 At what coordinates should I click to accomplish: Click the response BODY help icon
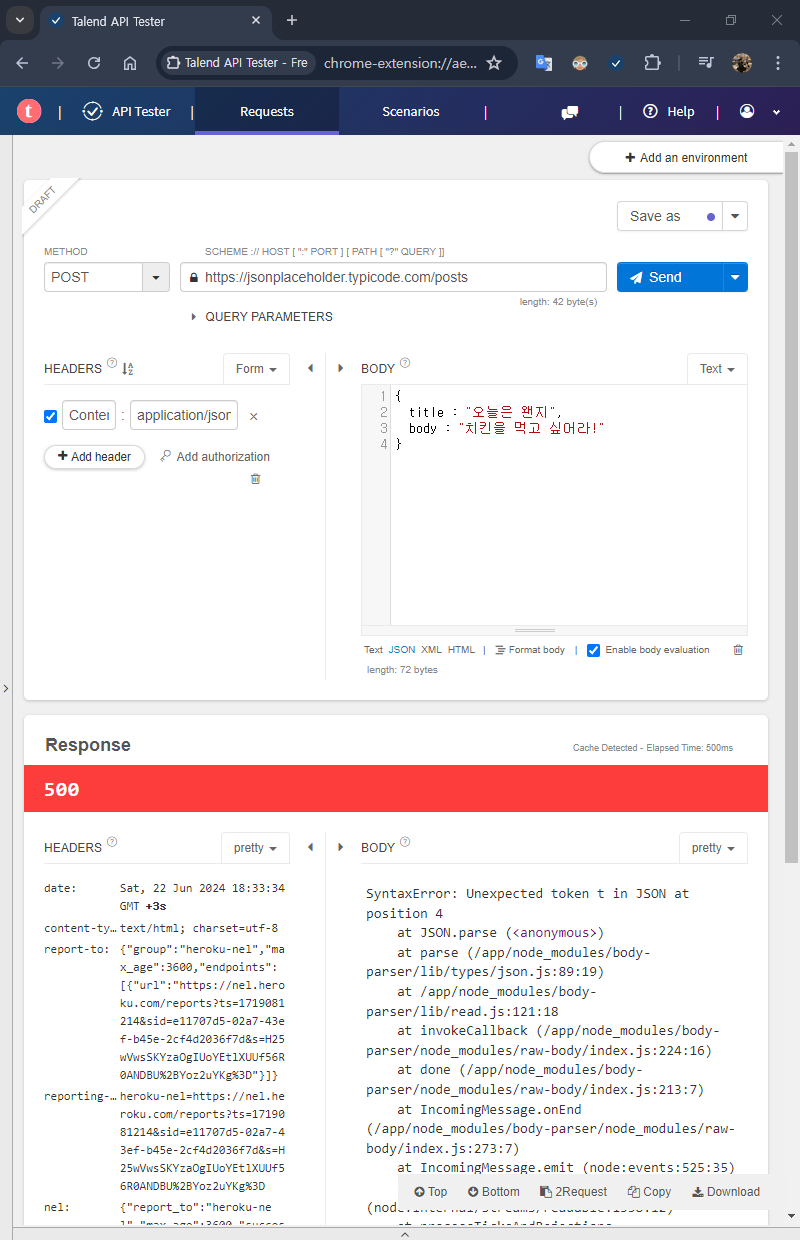pos(405,842)
